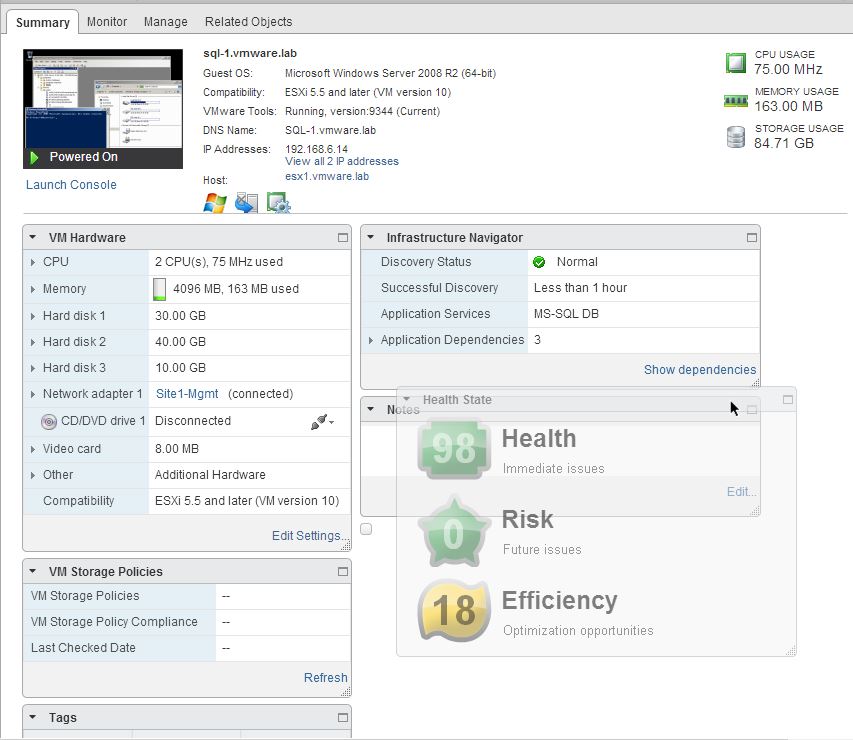The height and width of the screenshot is (740, 853).
Task: Click the Health State panel title
Action: click(457, 400)
